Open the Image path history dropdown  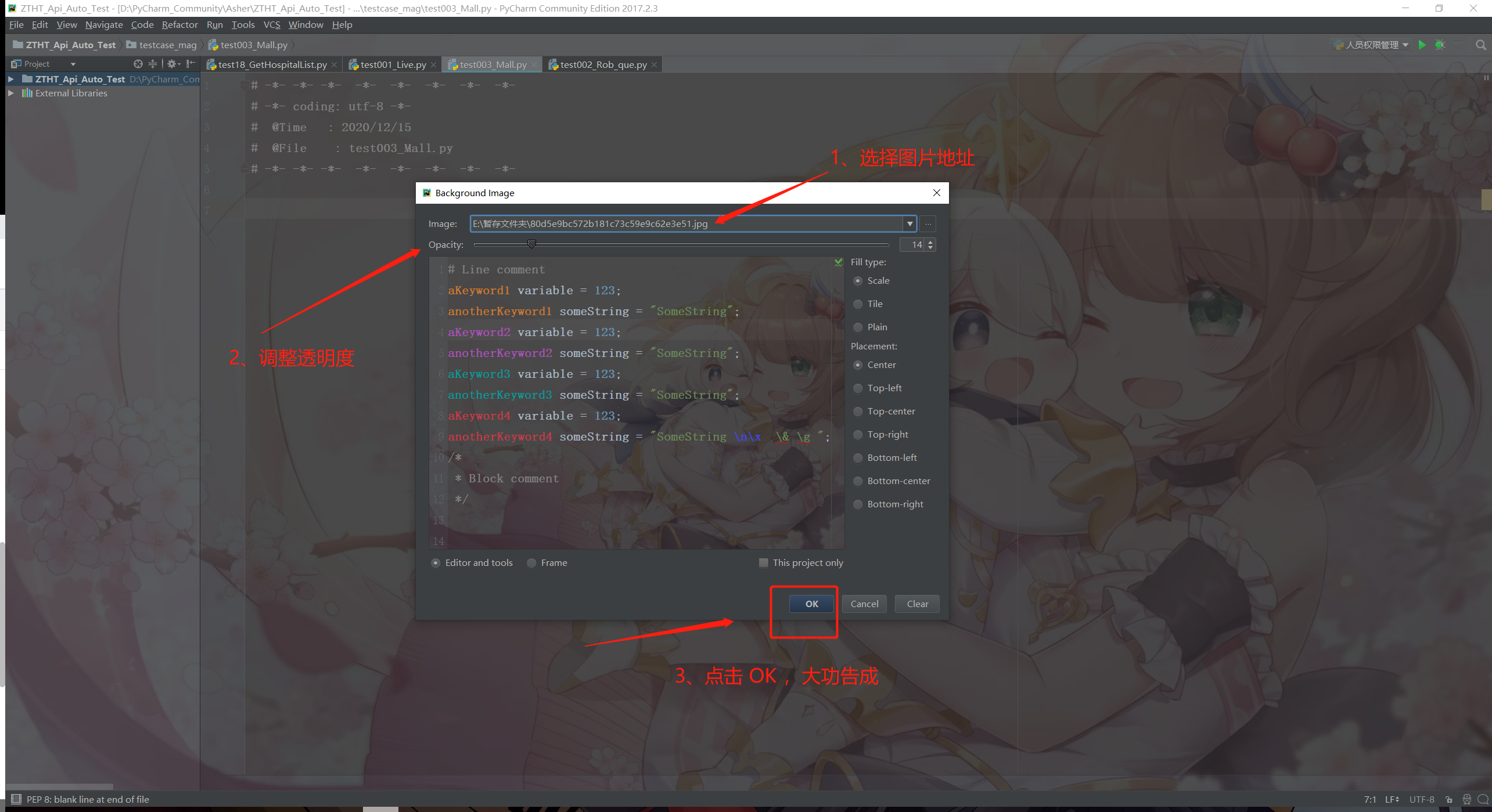[x=909, y=223]
